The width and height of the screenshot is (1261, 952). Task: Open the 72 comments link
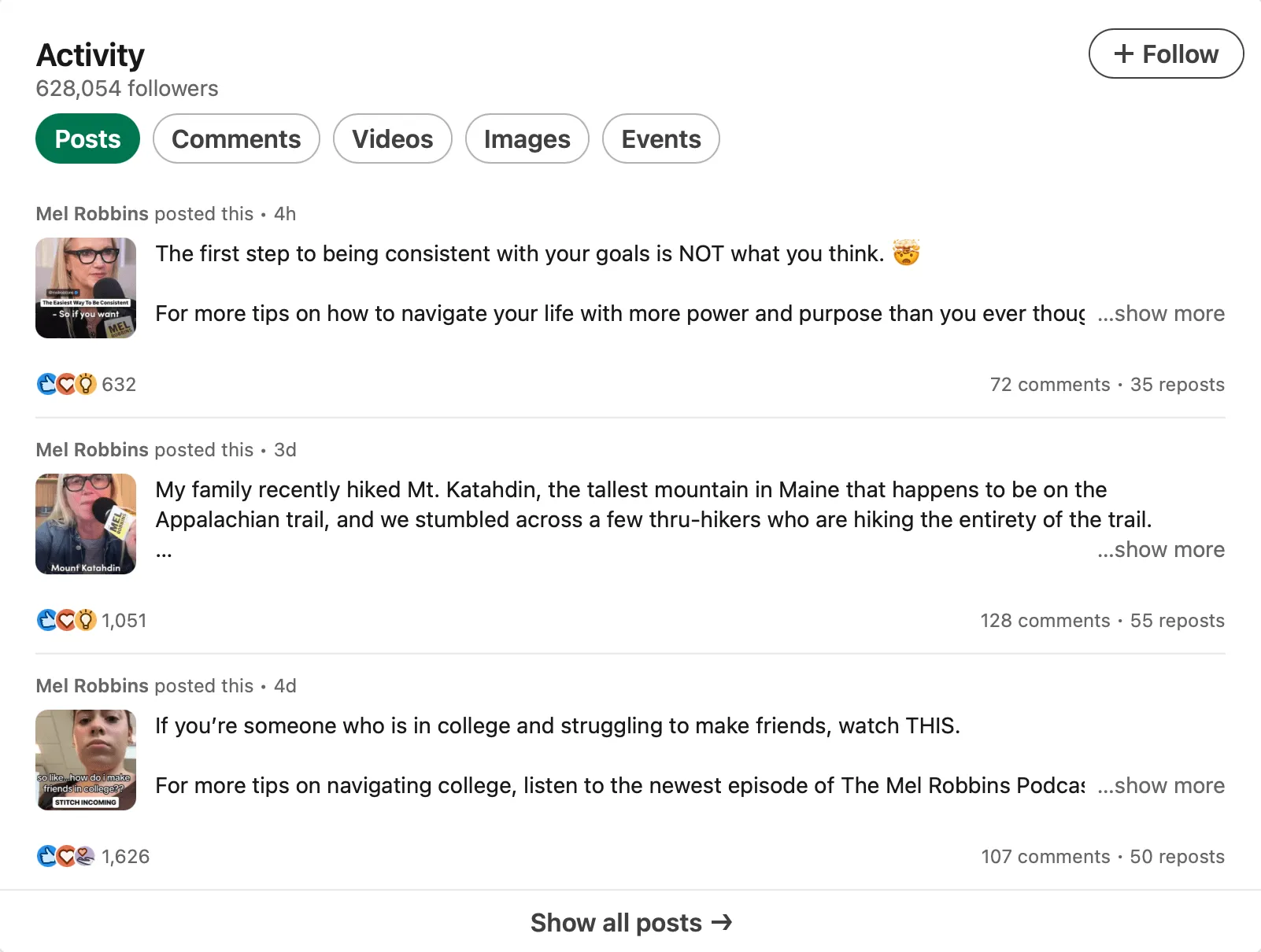click(1049, 384)
